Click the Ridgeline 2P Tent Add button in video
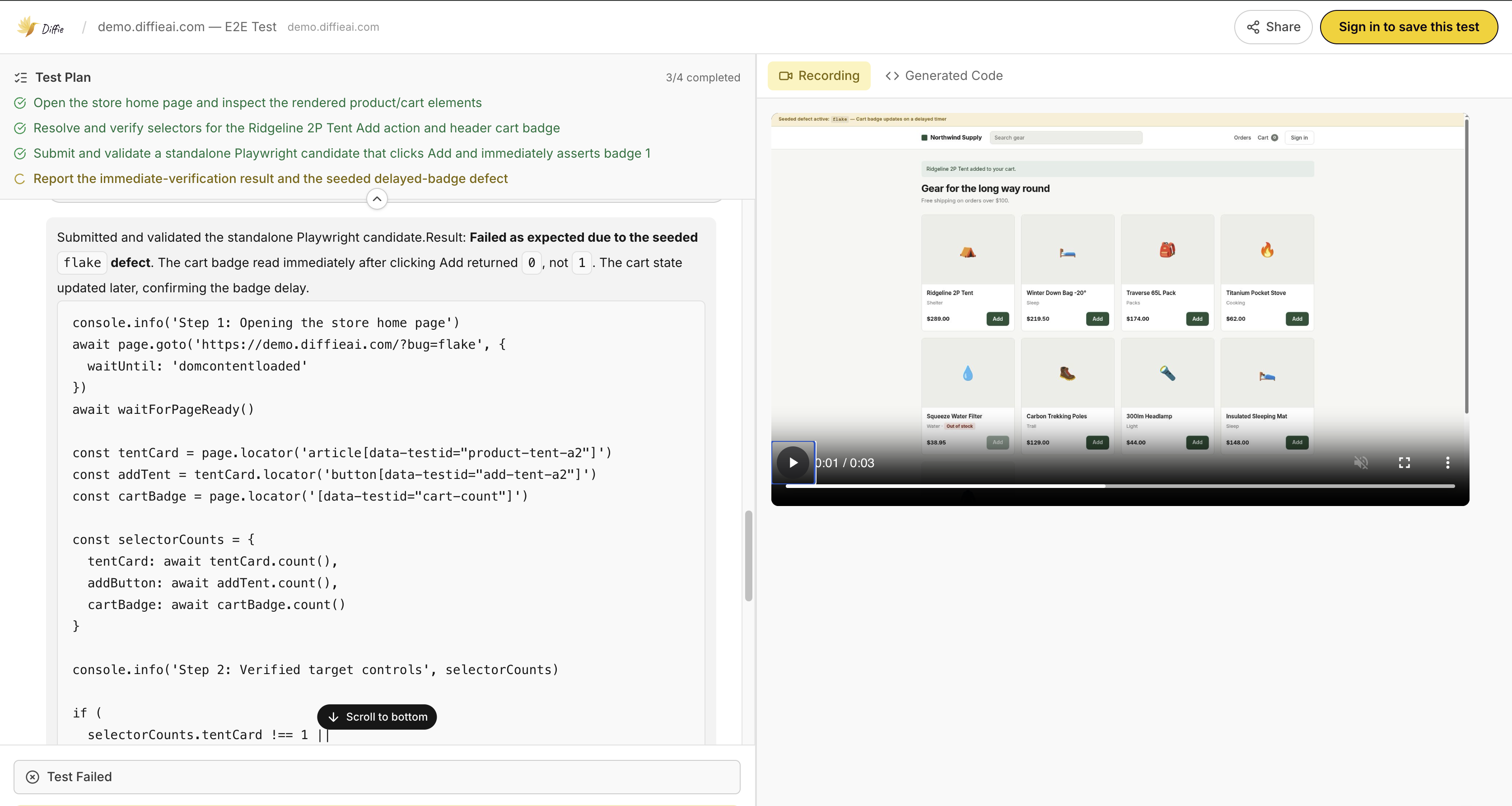This screenshot has width=1512, height=806. pos(997,319)
